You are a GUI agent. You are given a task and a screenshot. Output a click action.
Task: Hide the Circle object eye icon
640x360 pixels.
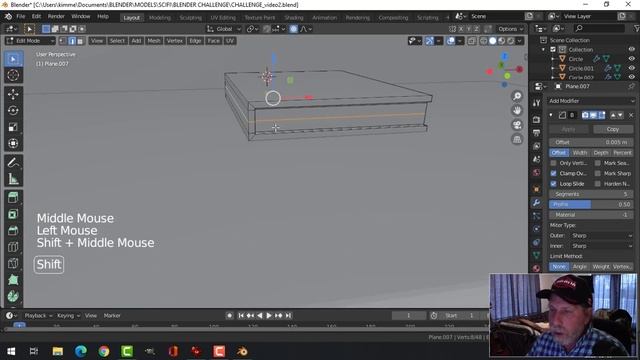click(631, 59)
